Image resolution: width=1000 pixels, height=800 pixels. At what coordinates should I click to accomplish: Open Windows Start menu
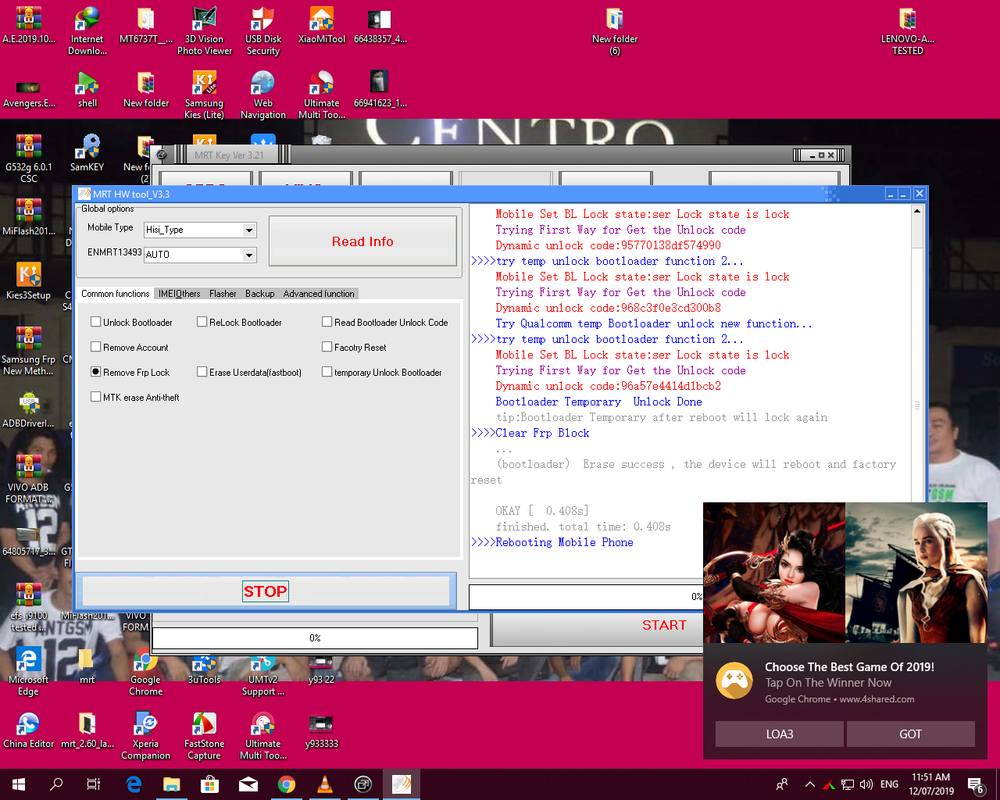(x=18, y=784)
